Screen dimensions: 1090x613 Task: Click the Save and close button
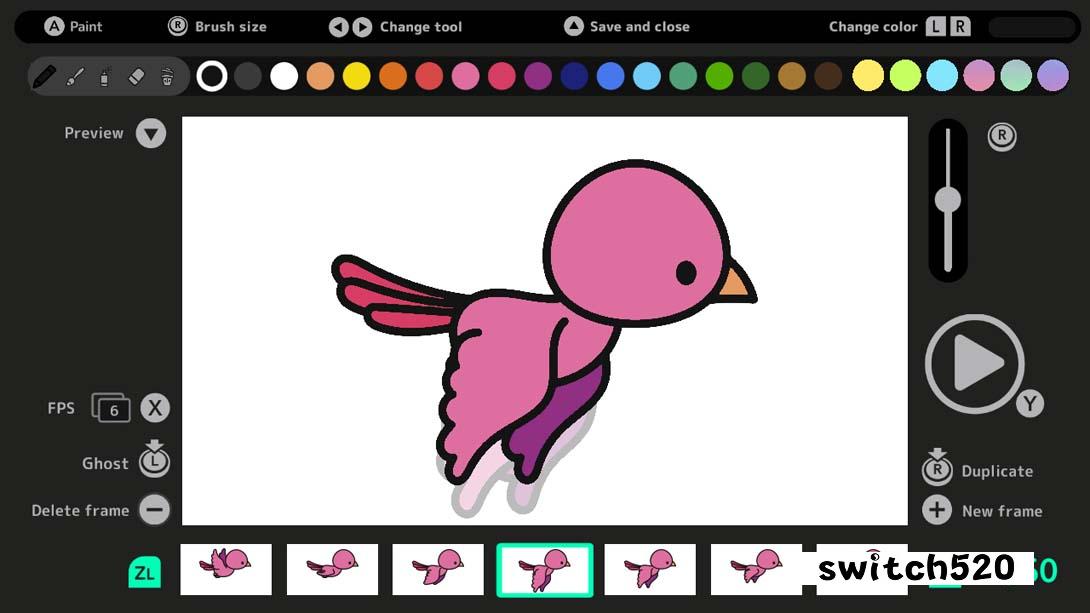(x=574, y=27)
